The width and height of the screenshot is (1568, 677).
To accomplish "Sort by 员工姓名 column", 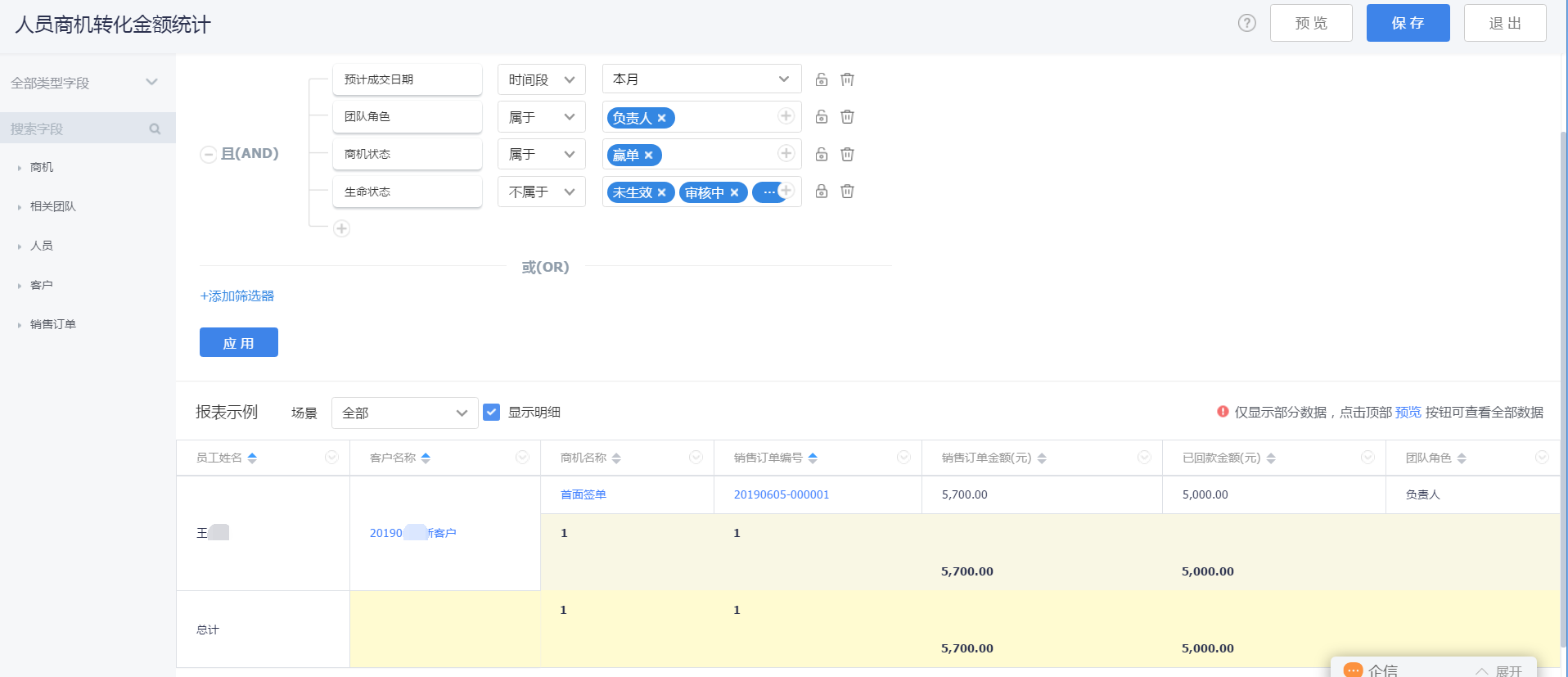I will pos(252,458).
